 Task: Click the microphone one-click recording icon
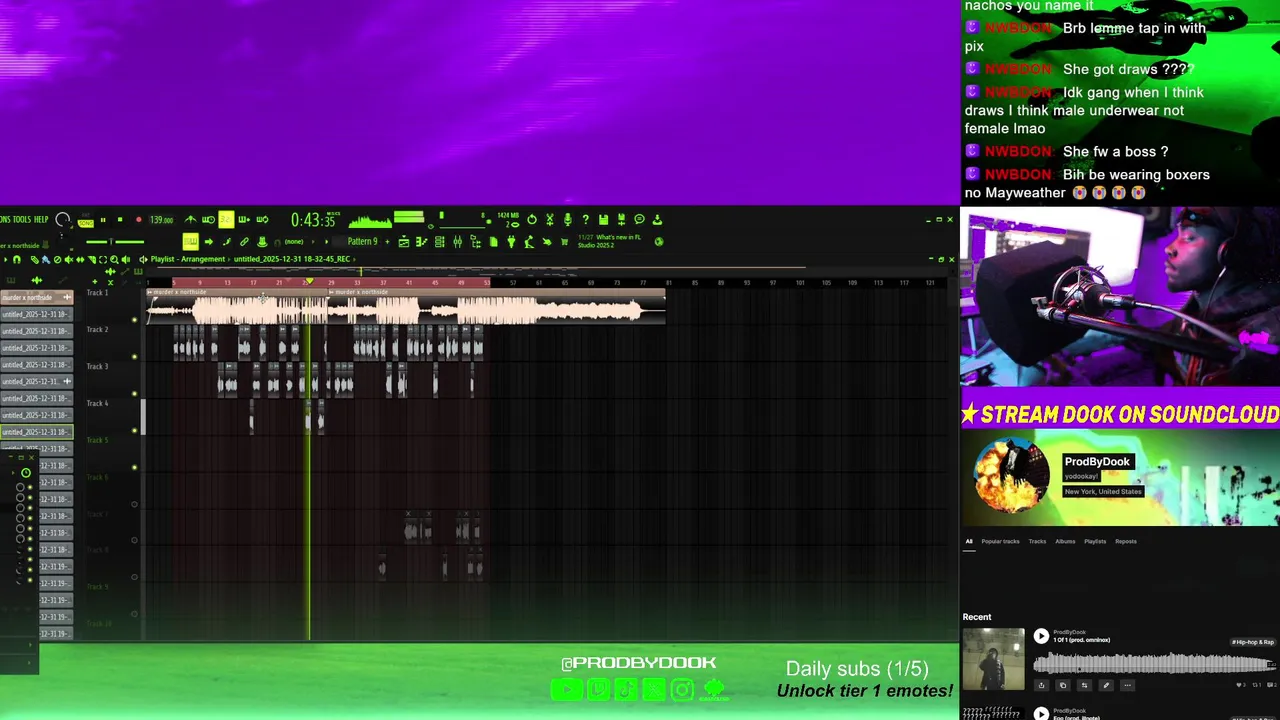(x=567, y=220)
